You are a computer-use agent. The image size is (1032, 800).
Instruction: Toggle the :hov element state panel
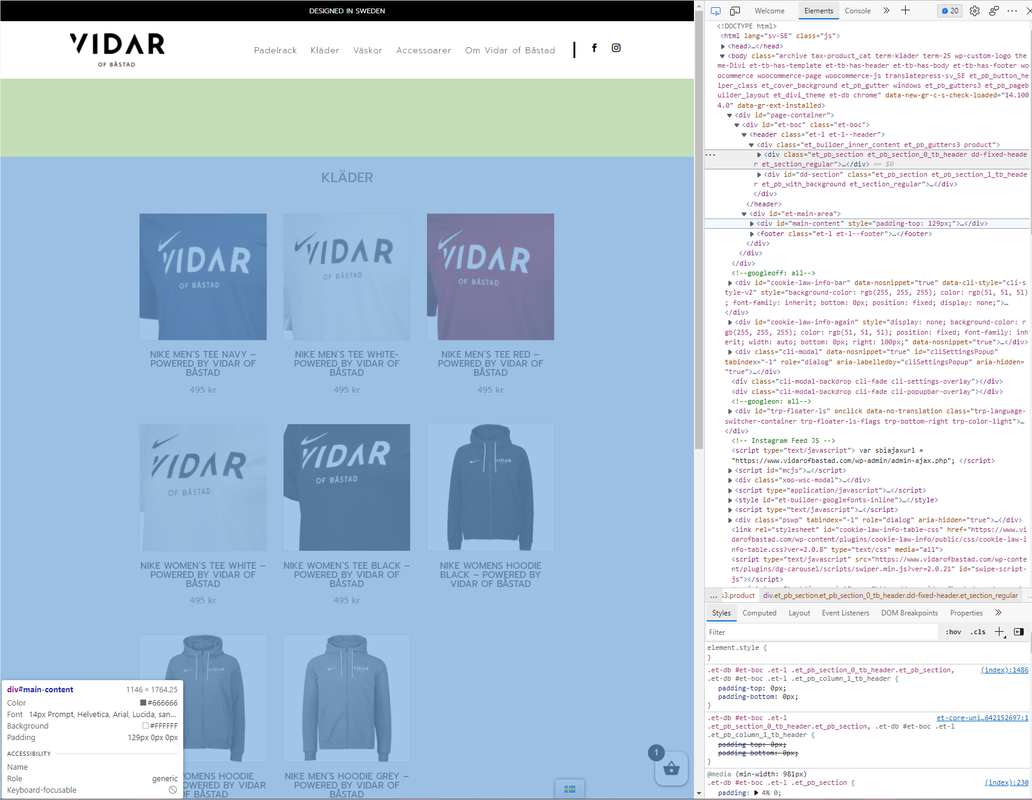click(x=953, y=632)
